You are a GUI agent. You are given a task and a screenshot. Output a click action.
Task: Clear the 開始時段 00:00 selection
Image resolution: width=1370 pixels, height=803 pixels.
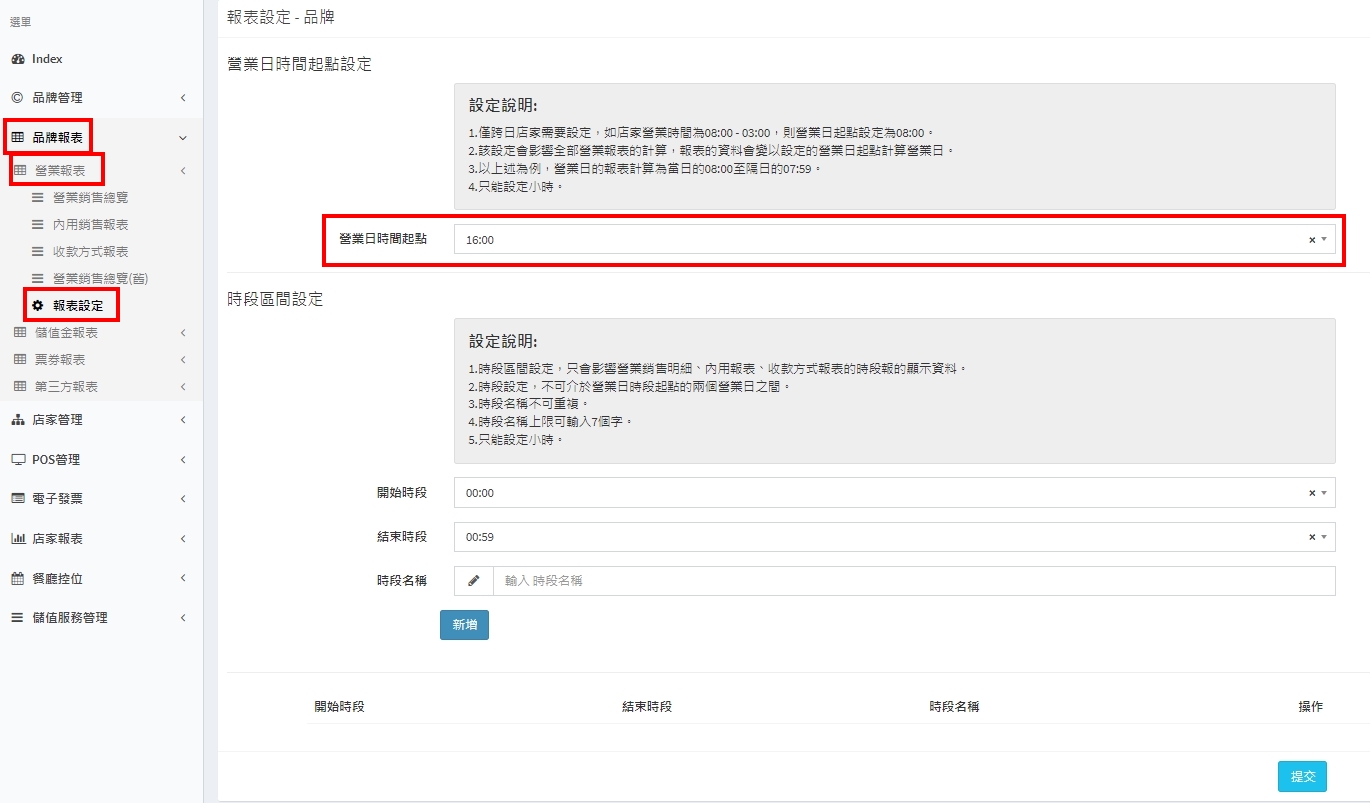coord(1312,493)
